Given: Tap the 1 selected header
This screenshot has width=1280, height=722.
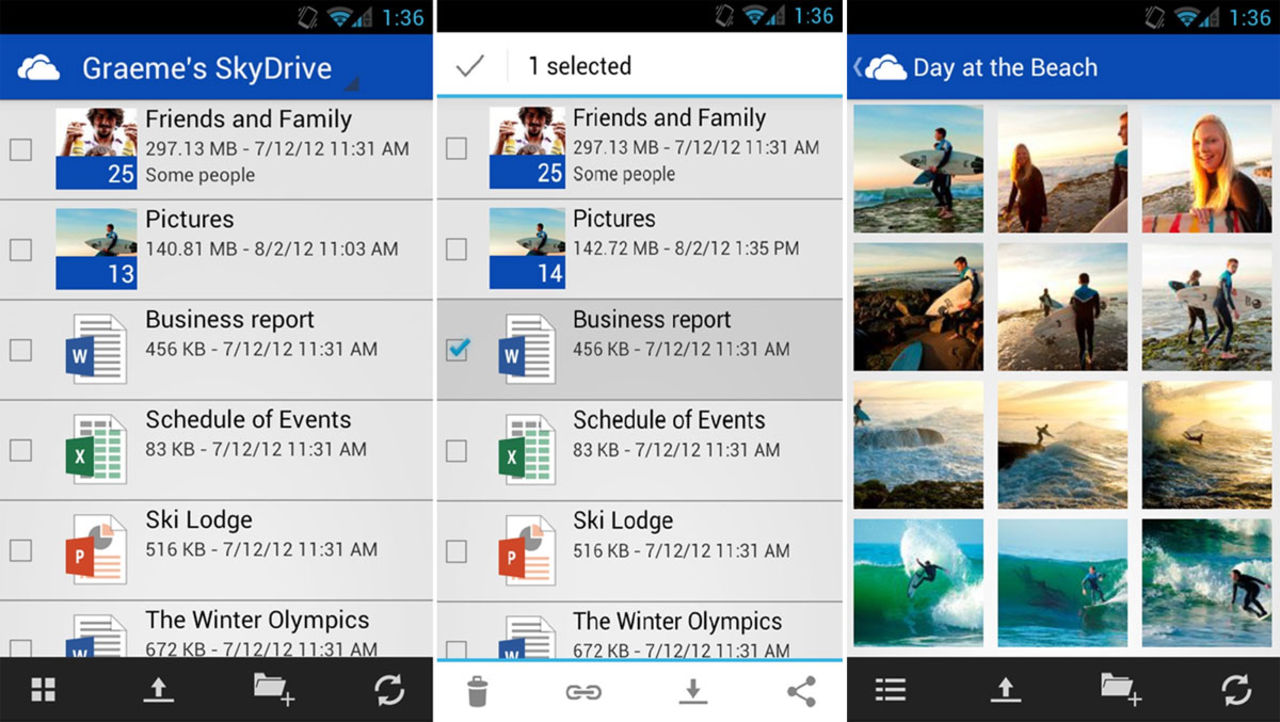Looking at the screenshot, I should pyautogui.click(x=577, y=66).
